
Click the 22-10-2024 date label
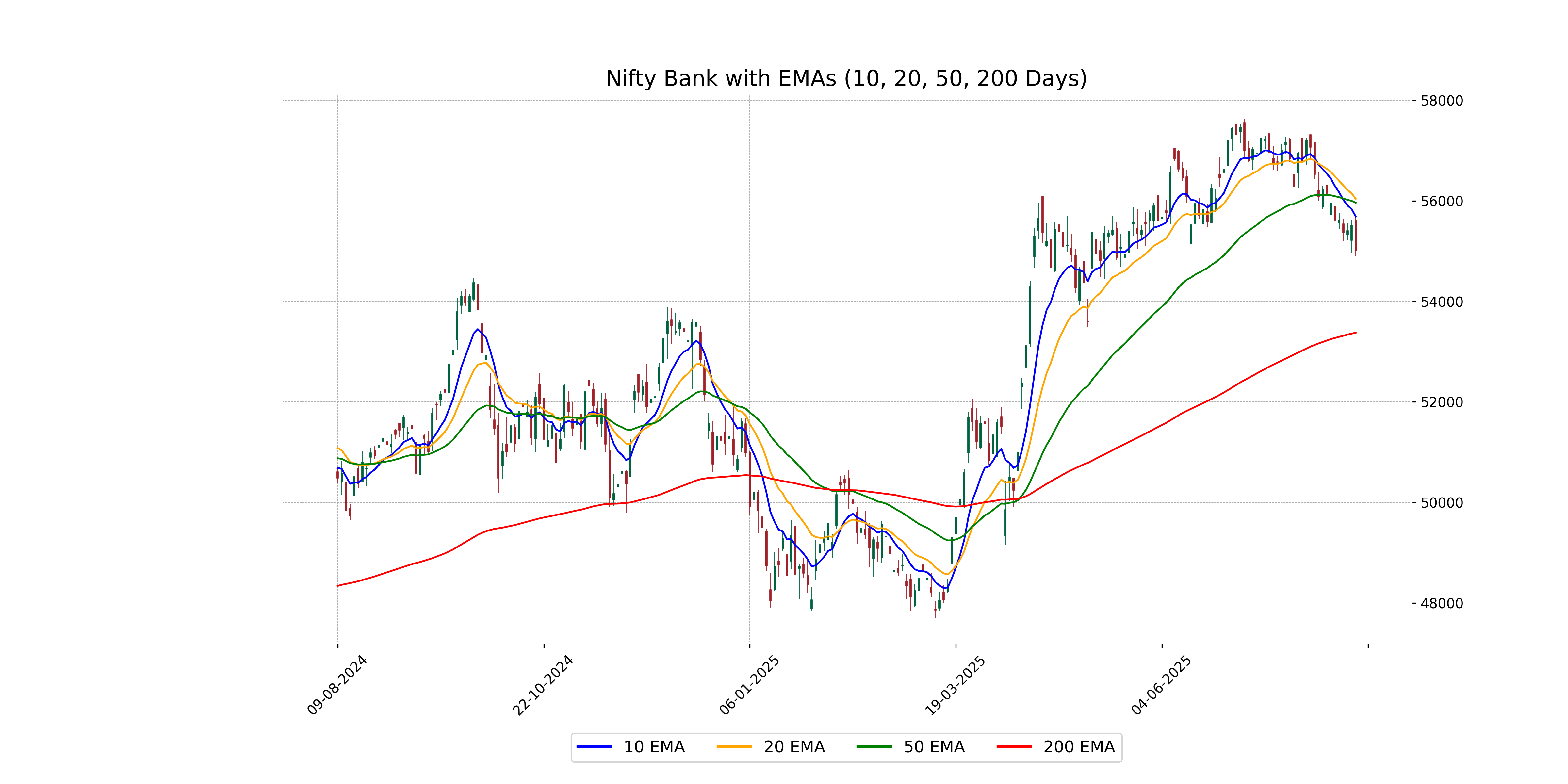click(543, 685)
